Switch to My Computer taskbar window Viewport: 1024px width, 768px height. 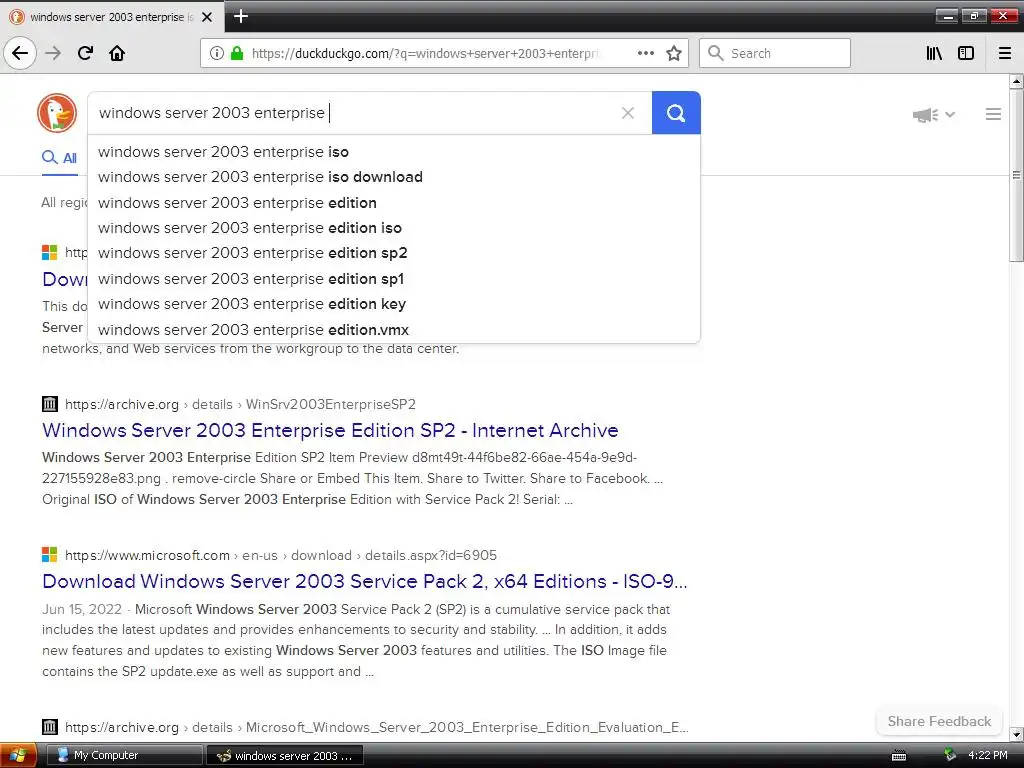click(124, 756)
